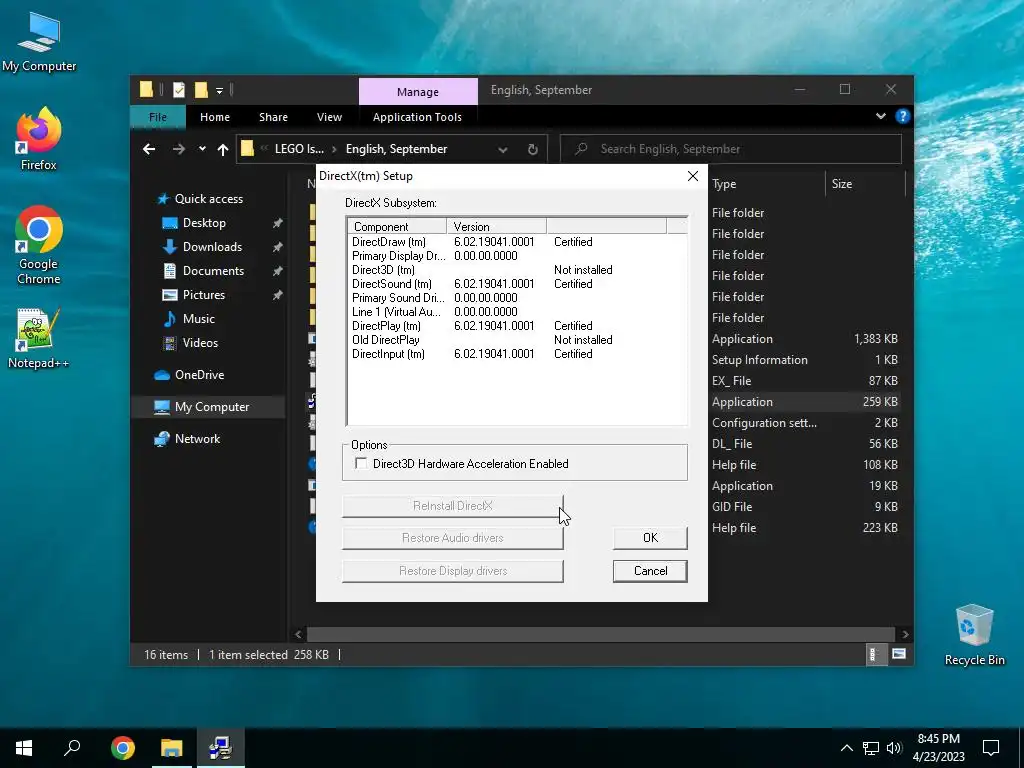Open address bar history dropdown

pyautogui.click(x=503, y=150)
